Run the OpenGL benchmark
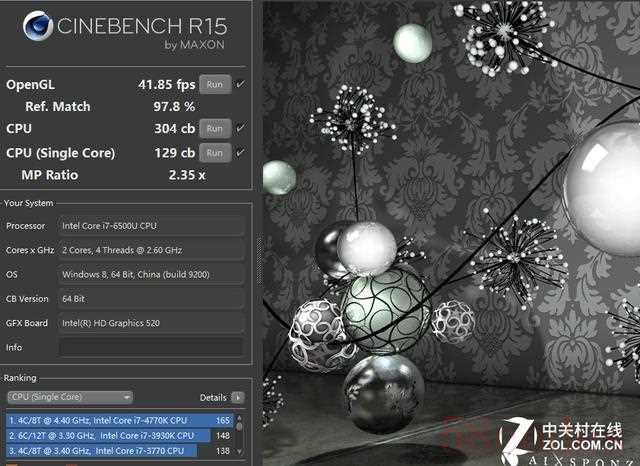The image size is (640, 466). click(213, 84)
